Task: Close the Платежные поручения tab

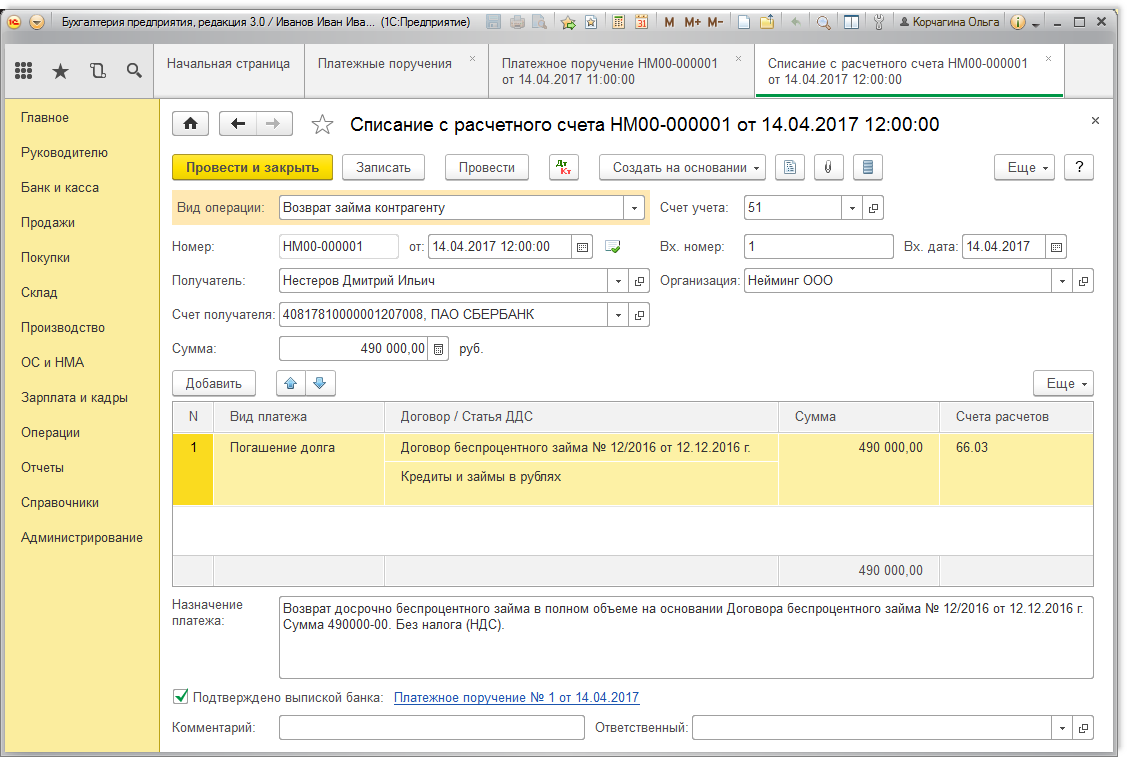Action: [472, 59]
